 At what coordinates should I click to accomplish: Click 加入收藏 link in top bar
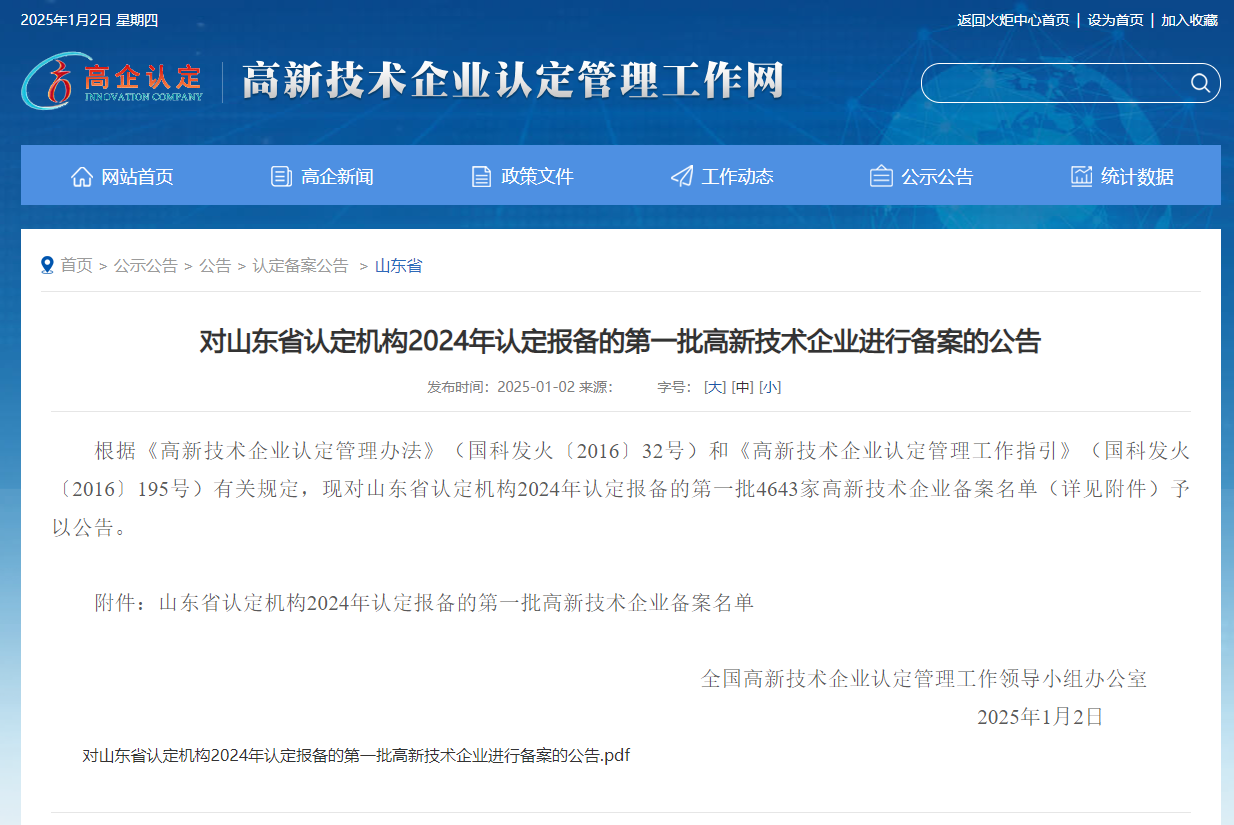tap(1189, 20)
